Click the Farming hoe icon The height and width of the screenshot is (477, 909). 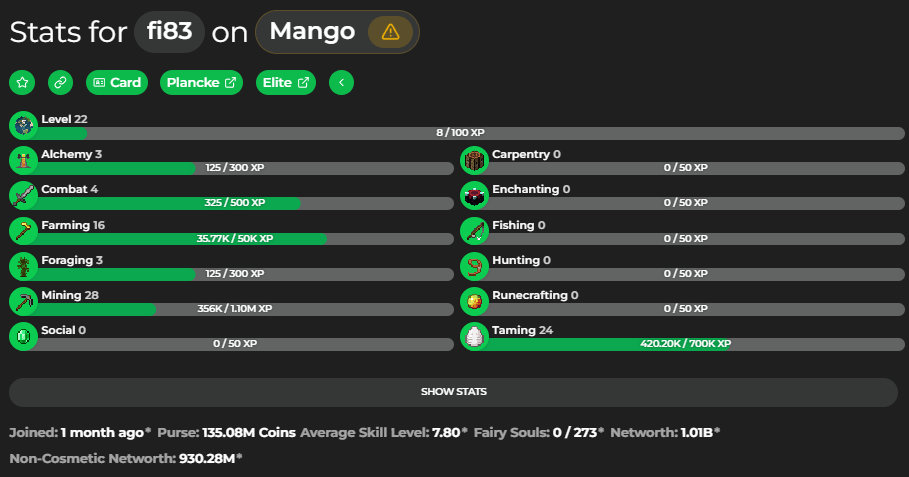pyautogui.click(x=24, y=231)
